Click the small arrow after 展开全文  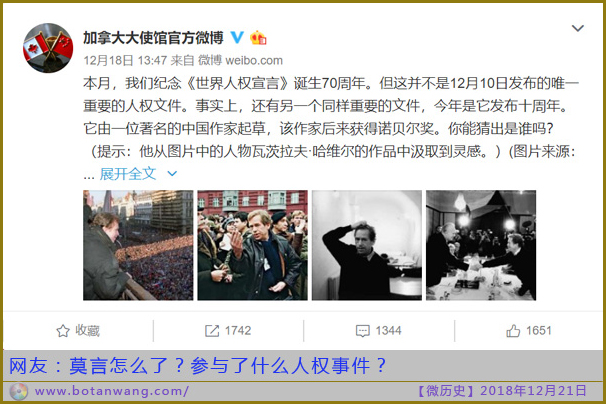pos(172,174)
